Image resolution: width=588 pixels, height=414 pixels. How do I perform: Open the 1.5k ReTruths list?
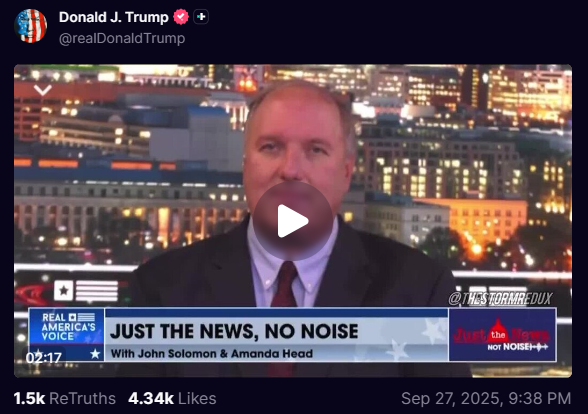64,398
